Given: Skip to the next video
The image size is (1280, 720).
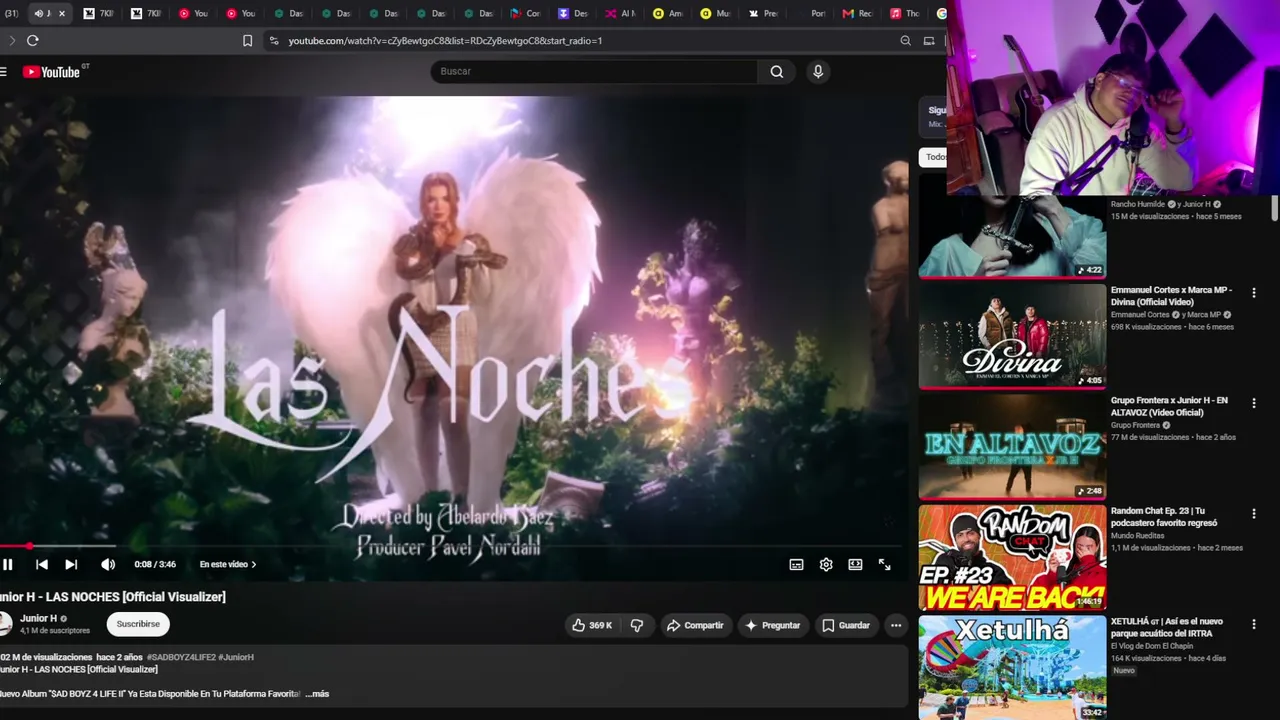Looking at the screenshot, I should [x=71, y=564].
